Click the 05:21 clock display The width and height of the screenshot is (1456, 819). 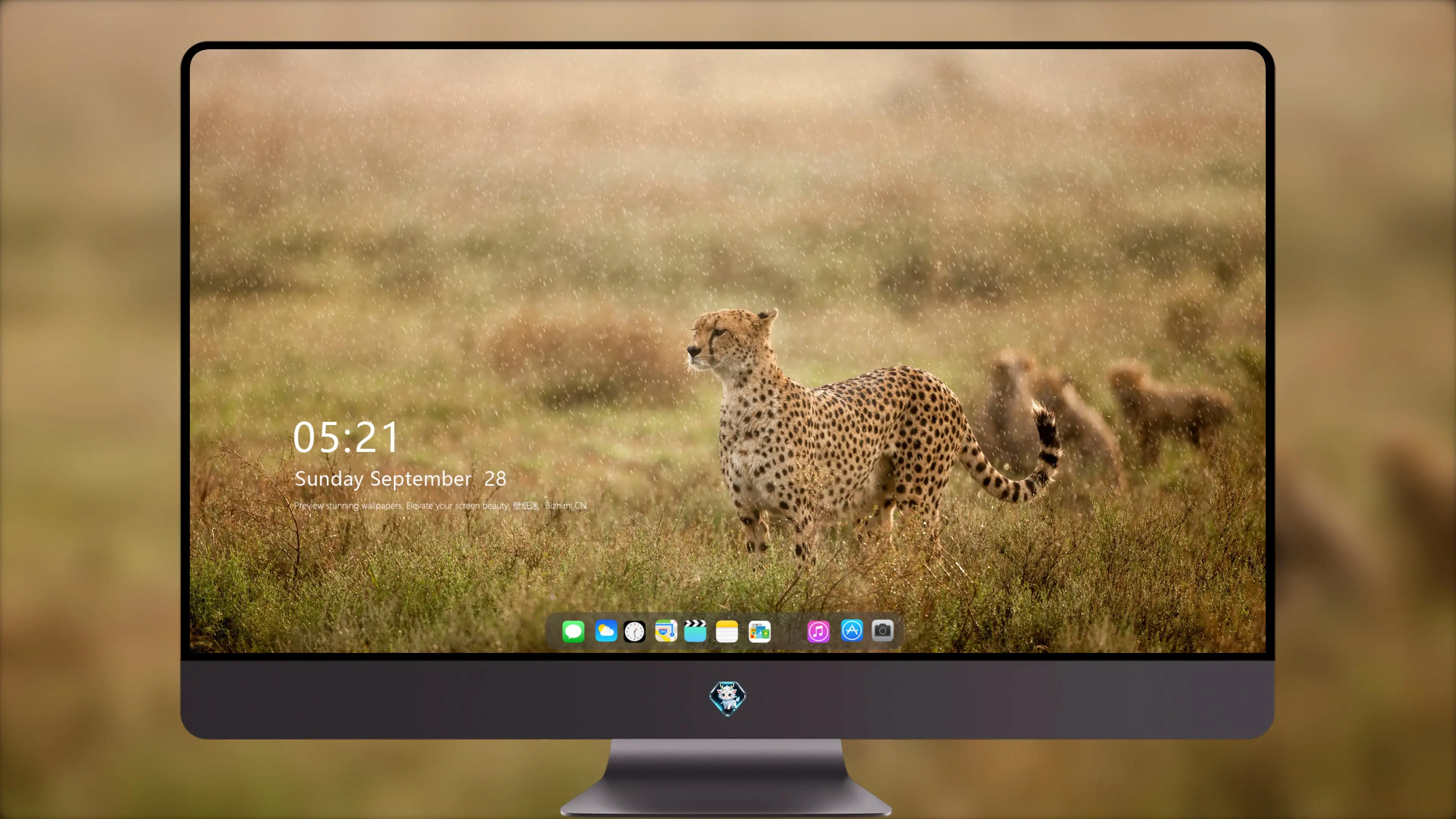346,438
